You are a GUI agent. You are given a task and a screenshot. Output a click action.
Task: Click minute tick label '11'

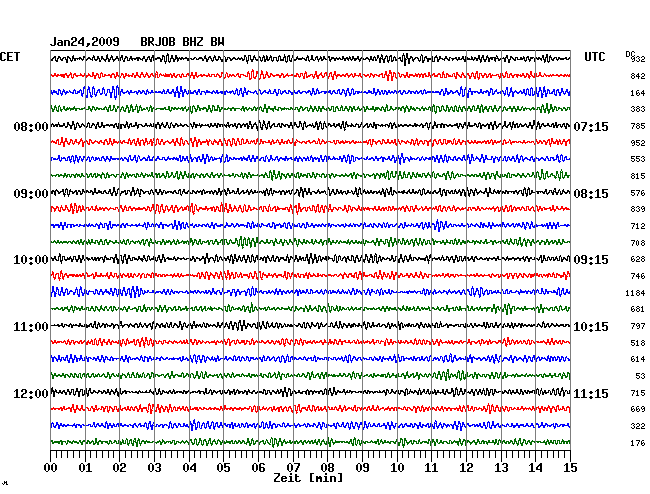[431, 467]
